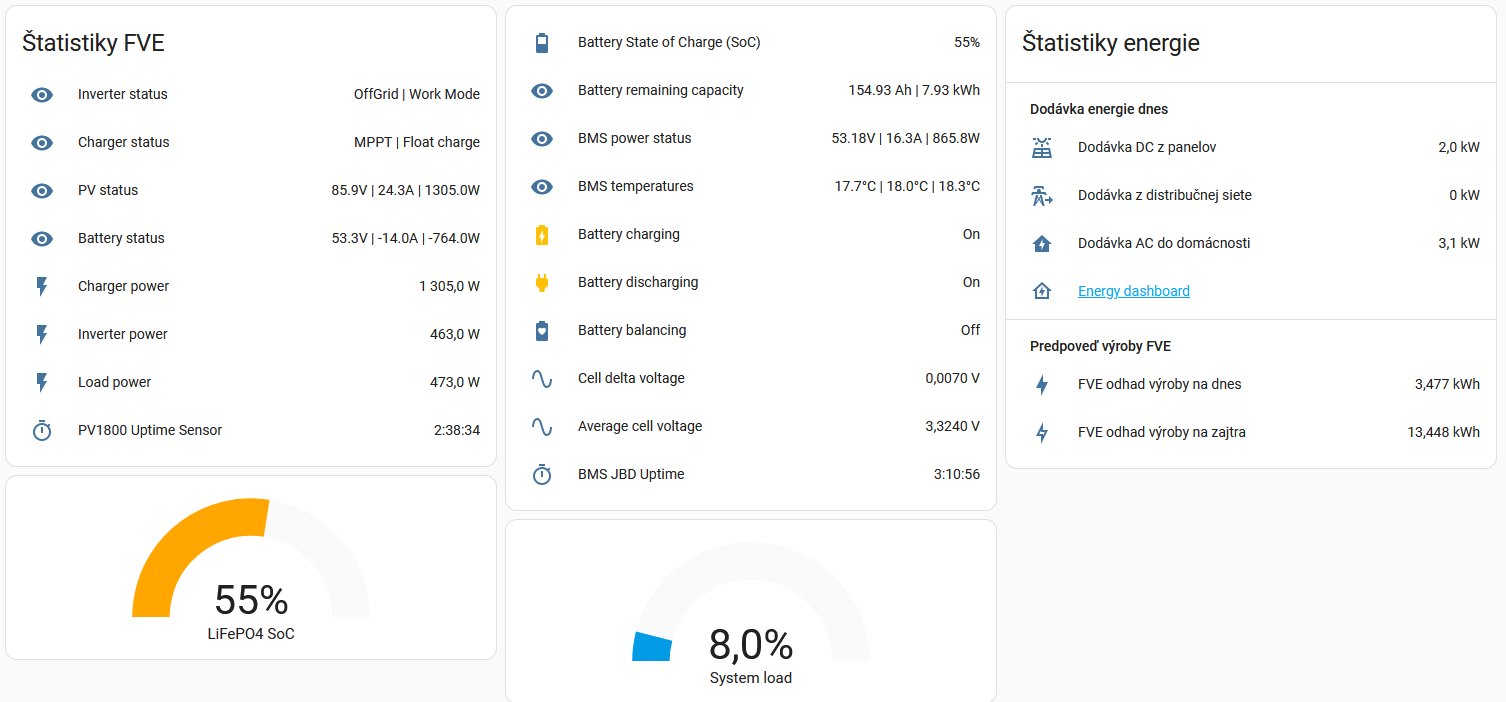Open the FVE odhad výroby na dnes entry
Image resolution: width=1506 pixels, height=702 pixels.
pyautogui.click(x=1159, y=385)
